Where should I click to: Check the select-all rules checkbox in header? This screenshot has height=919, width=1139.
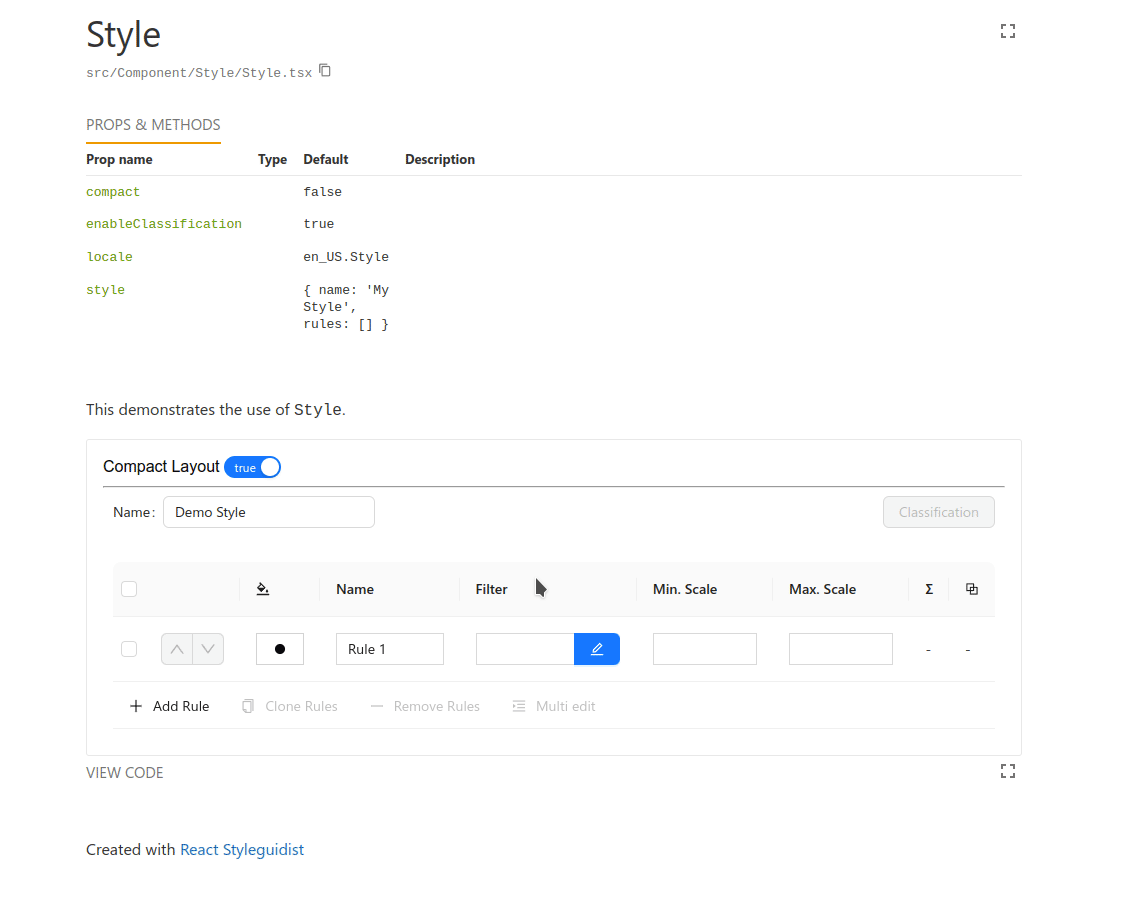[129, 589]
